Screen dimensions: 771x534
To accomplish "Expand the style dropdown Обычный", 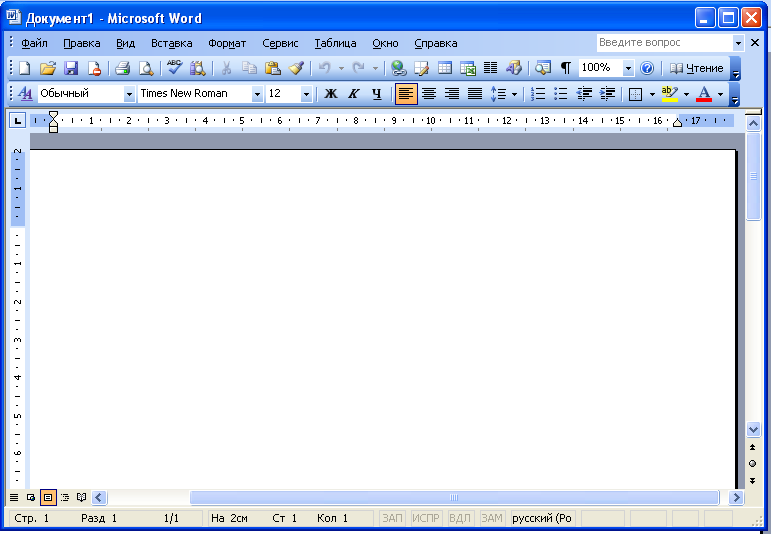I will pos(129,93).
